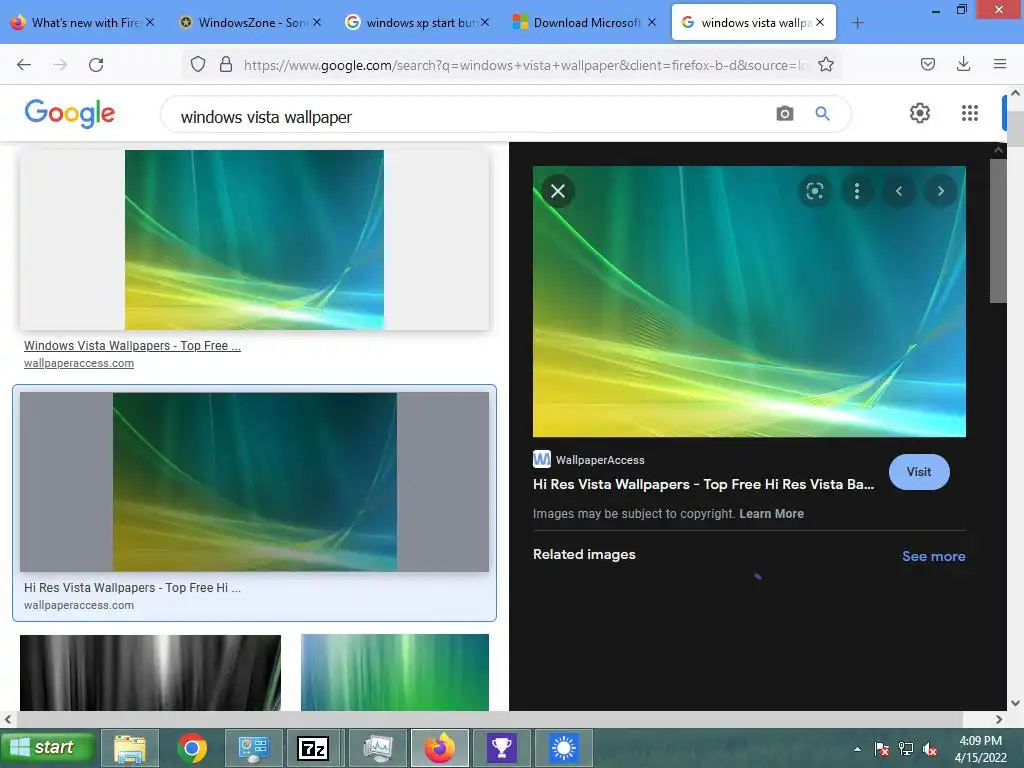The image size is (1024, 768).
Task: Open the selected Hi Res Vista thumbnail
Action: pyautogui.click(x=254, y=482)
